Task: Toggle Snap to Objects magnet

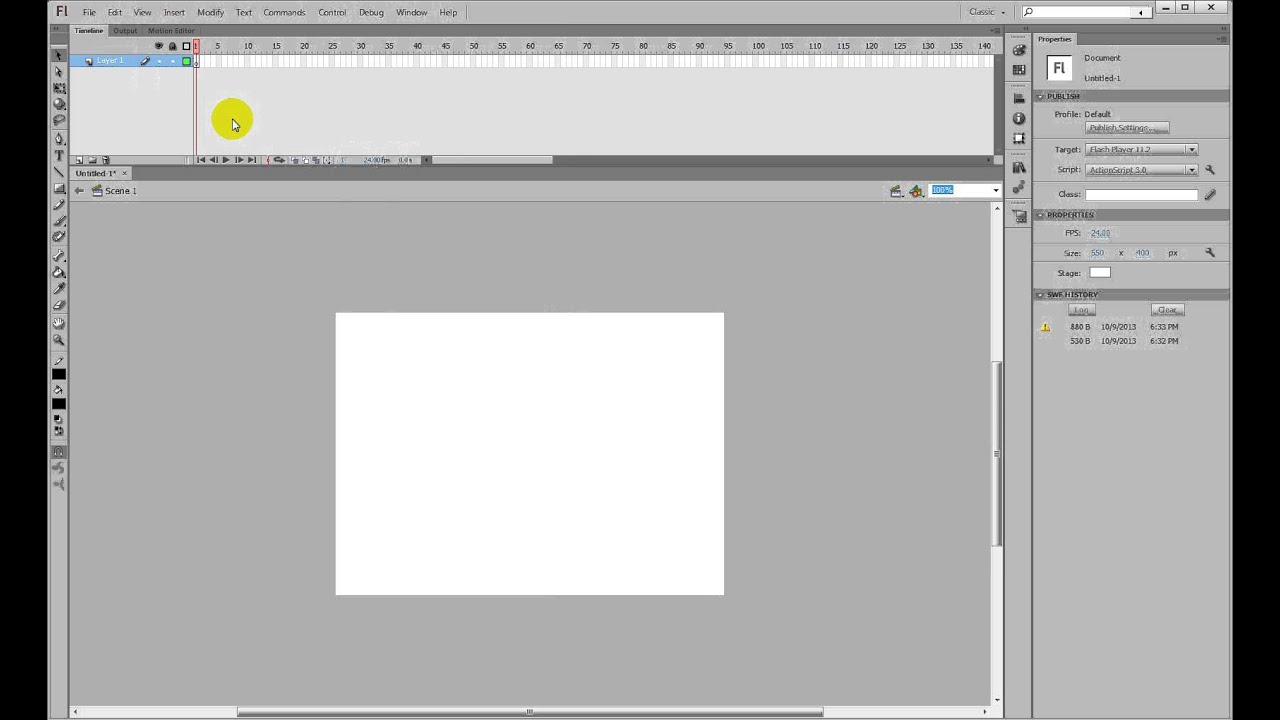Action: 58,452
